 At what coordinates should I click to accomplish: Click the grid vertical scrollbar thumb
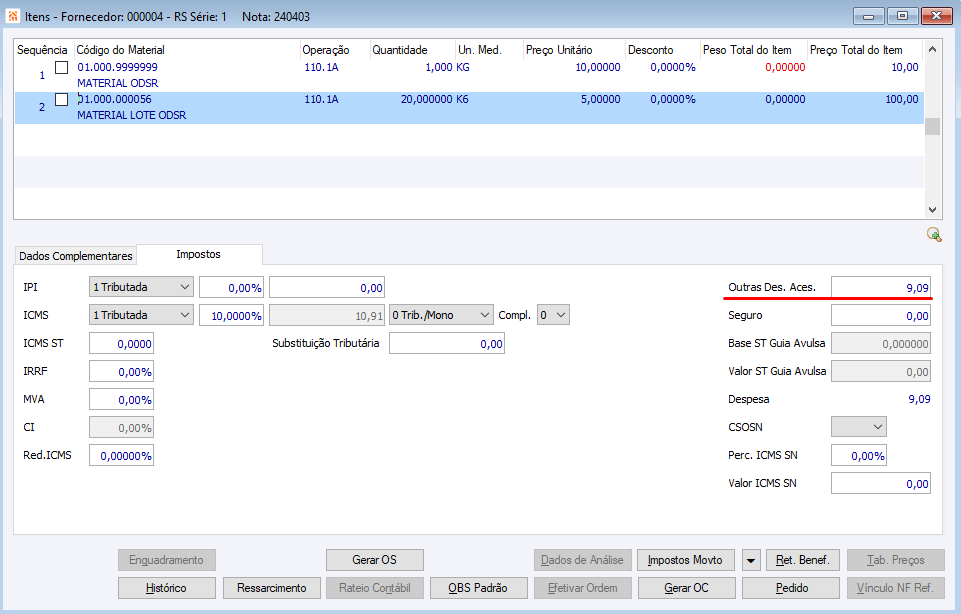932,126
